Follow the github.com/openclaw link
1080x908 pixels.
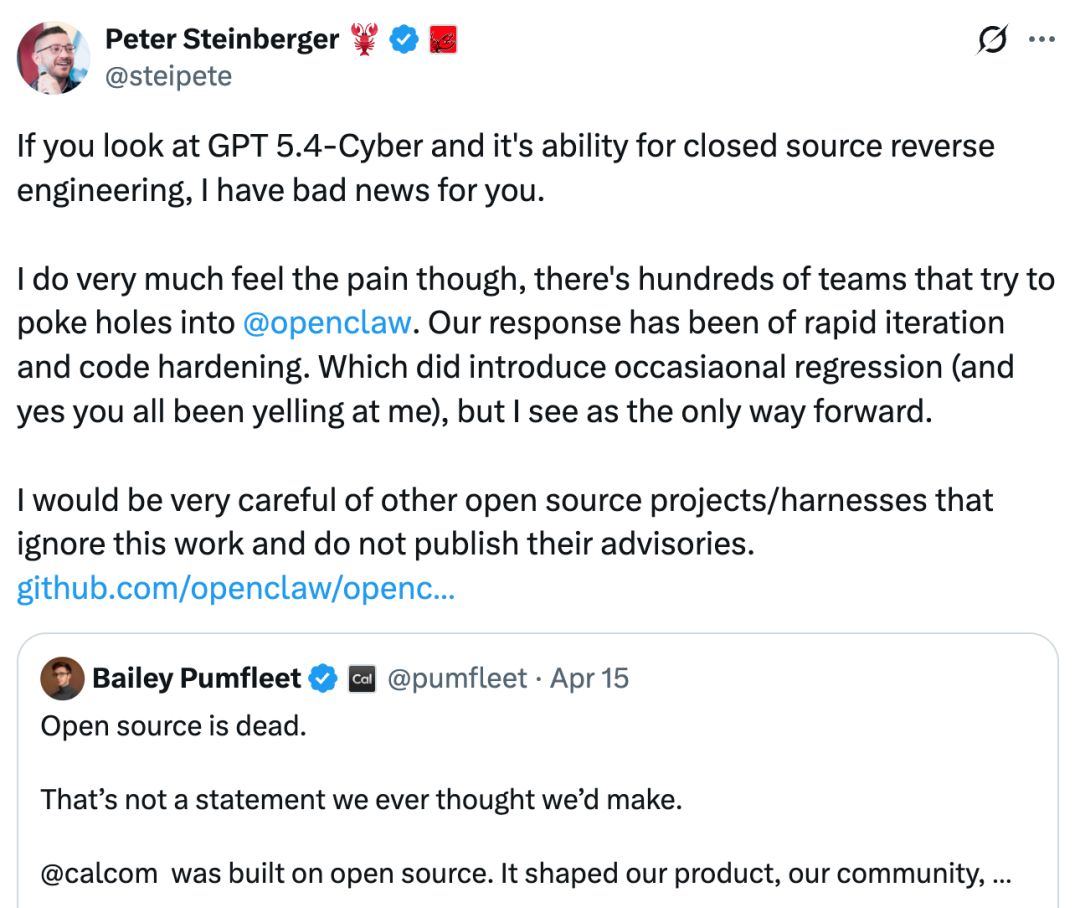click(236, 589)
